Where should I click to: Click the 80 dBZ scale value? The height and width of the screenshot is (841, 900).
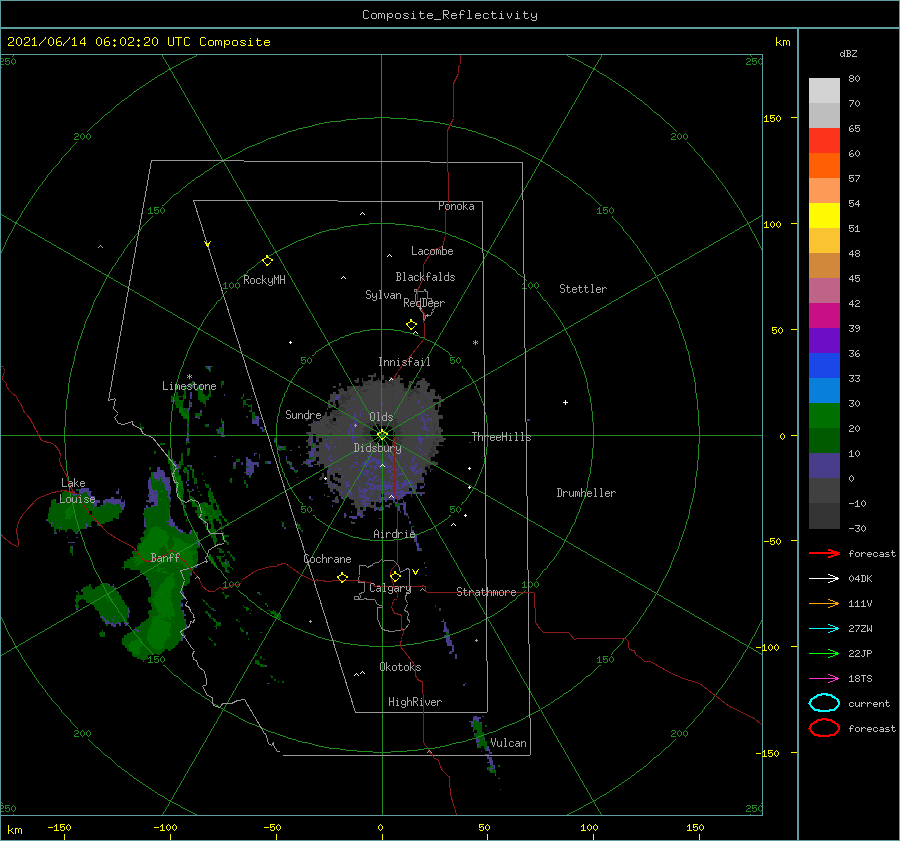click(854, 79)
